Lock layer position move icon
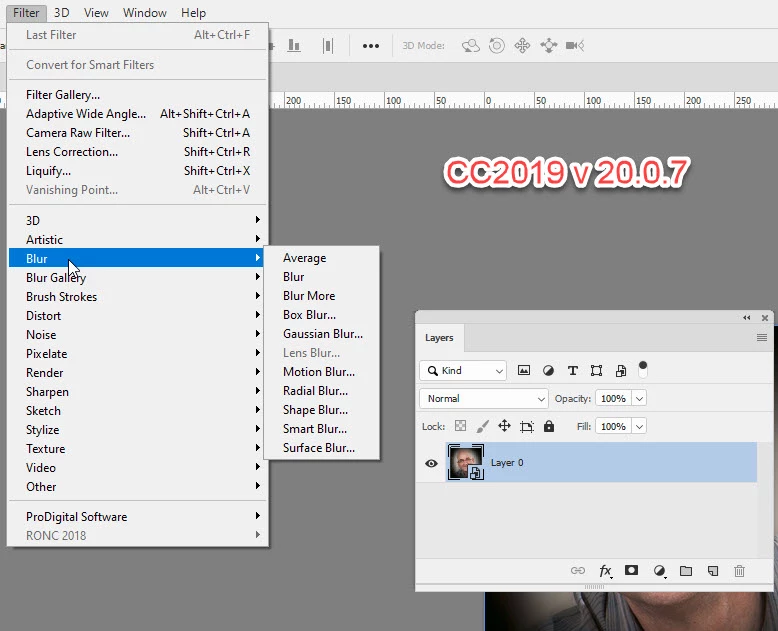This screenshot has width=778, height=631. 504,426
